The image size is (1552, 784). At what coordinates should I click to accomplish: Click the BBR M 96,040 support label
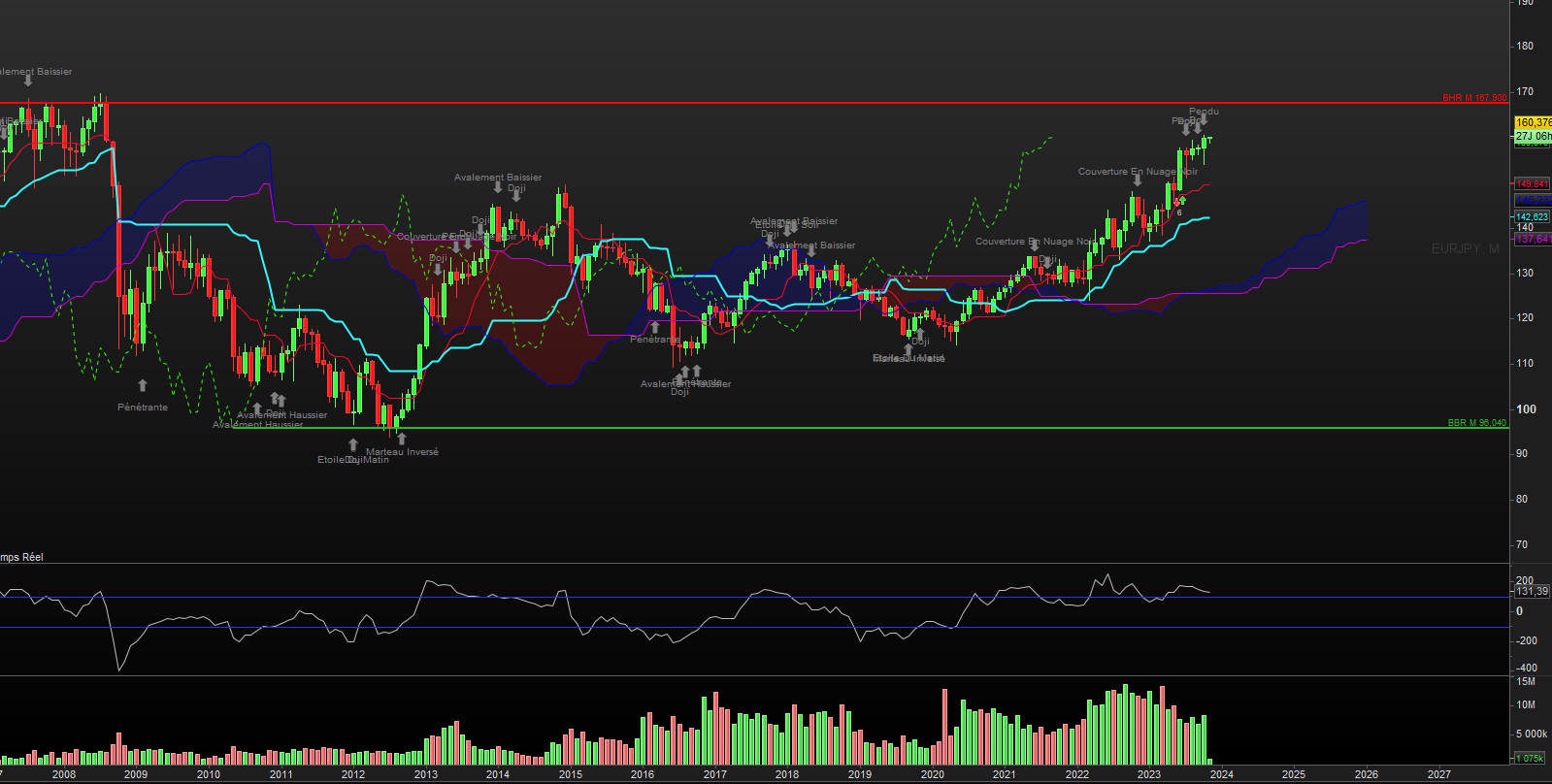pyautogui.click(x=1476, y=423)
